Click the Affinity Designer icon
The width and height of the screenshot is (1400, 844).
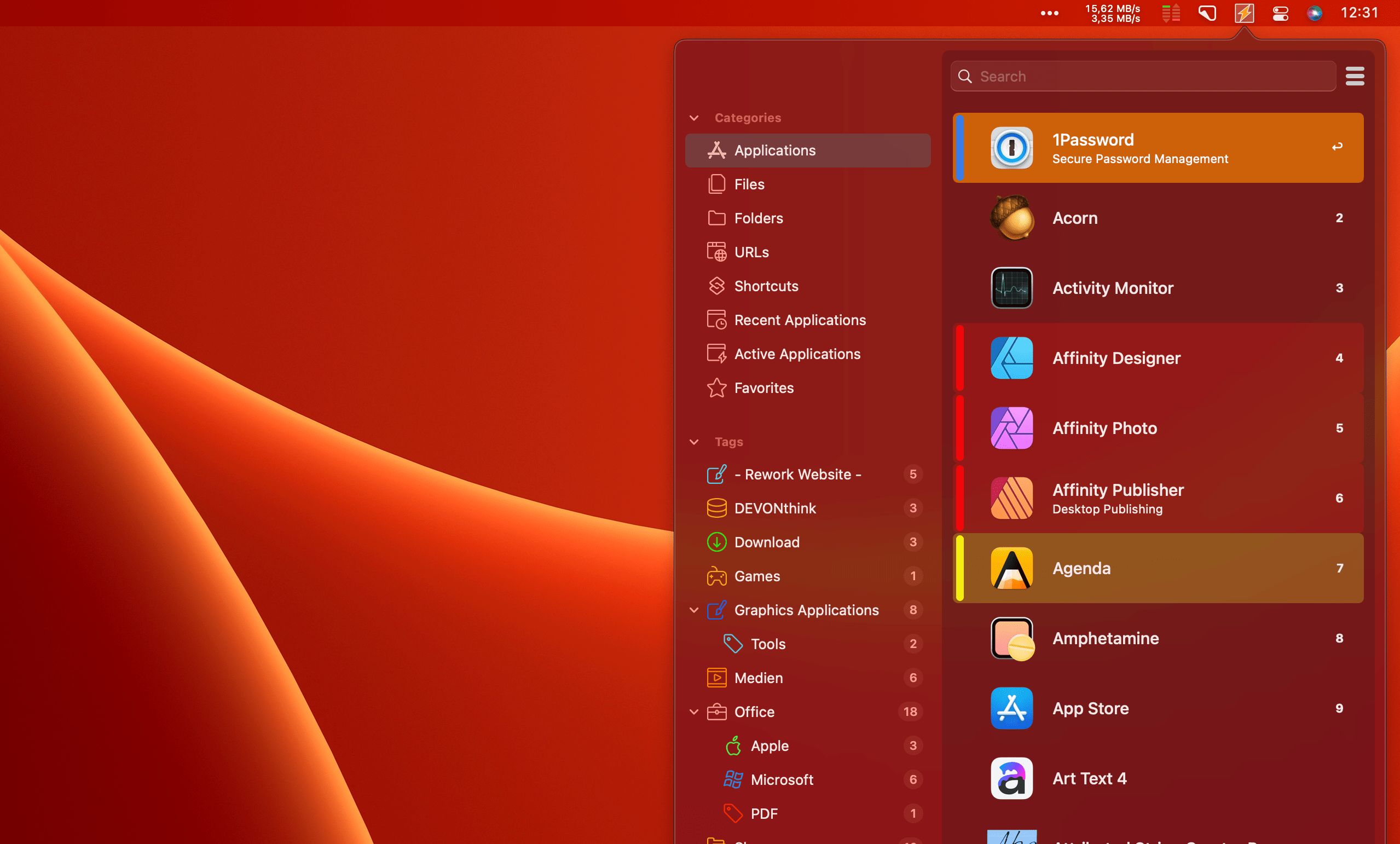(1011, 358)
